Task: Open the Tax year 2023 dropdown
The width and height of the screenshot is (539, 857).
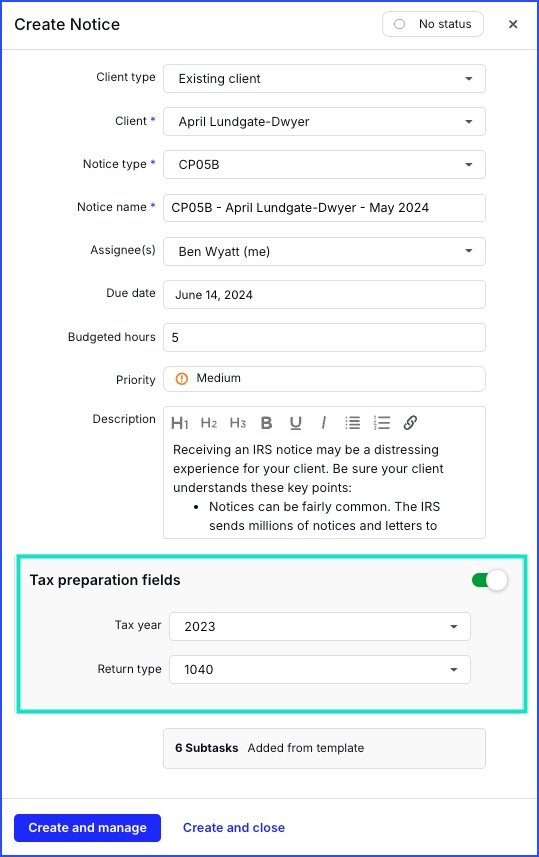Action: (x=320, y=626)
